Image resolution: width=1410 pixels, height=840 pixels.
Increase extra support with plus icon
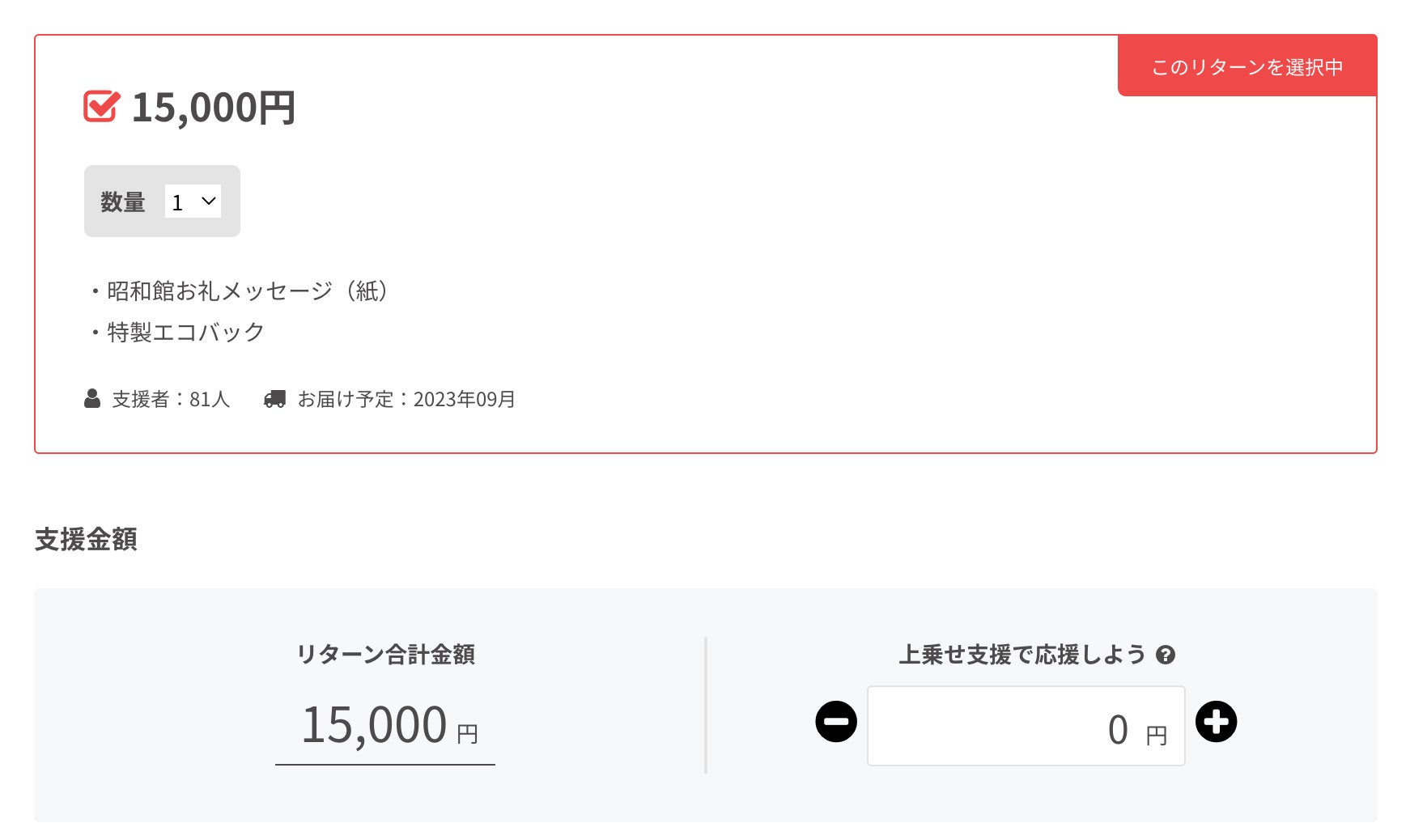[1216, 721]
